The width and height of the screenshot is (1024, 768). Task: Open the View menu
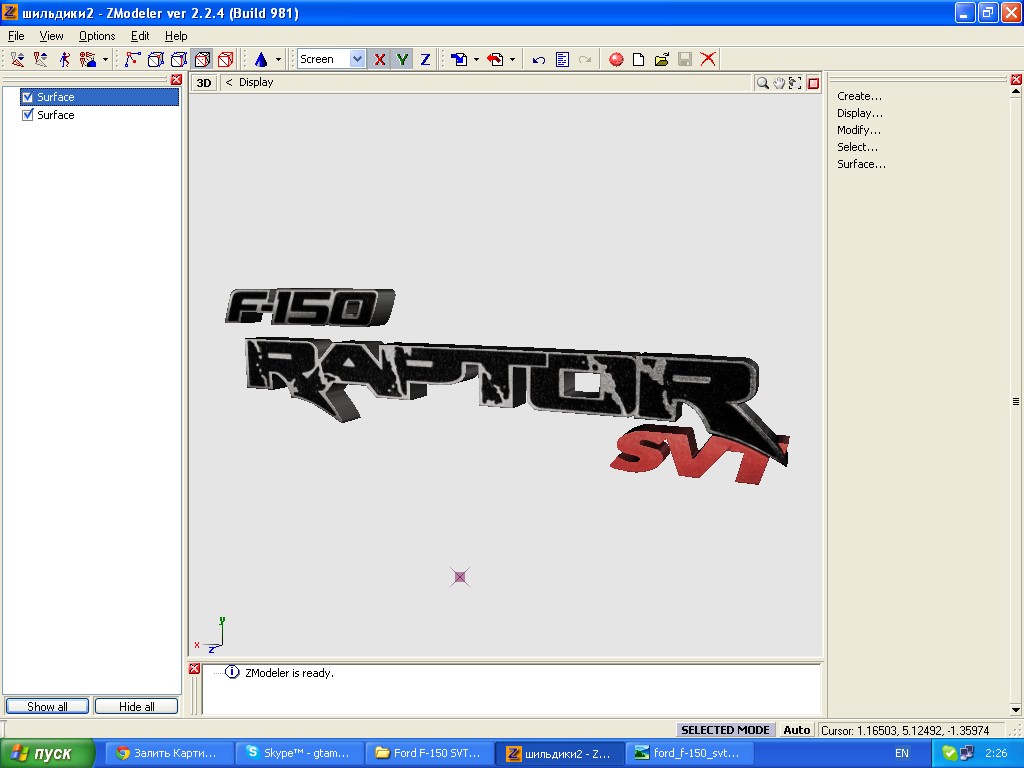point(52,36)
